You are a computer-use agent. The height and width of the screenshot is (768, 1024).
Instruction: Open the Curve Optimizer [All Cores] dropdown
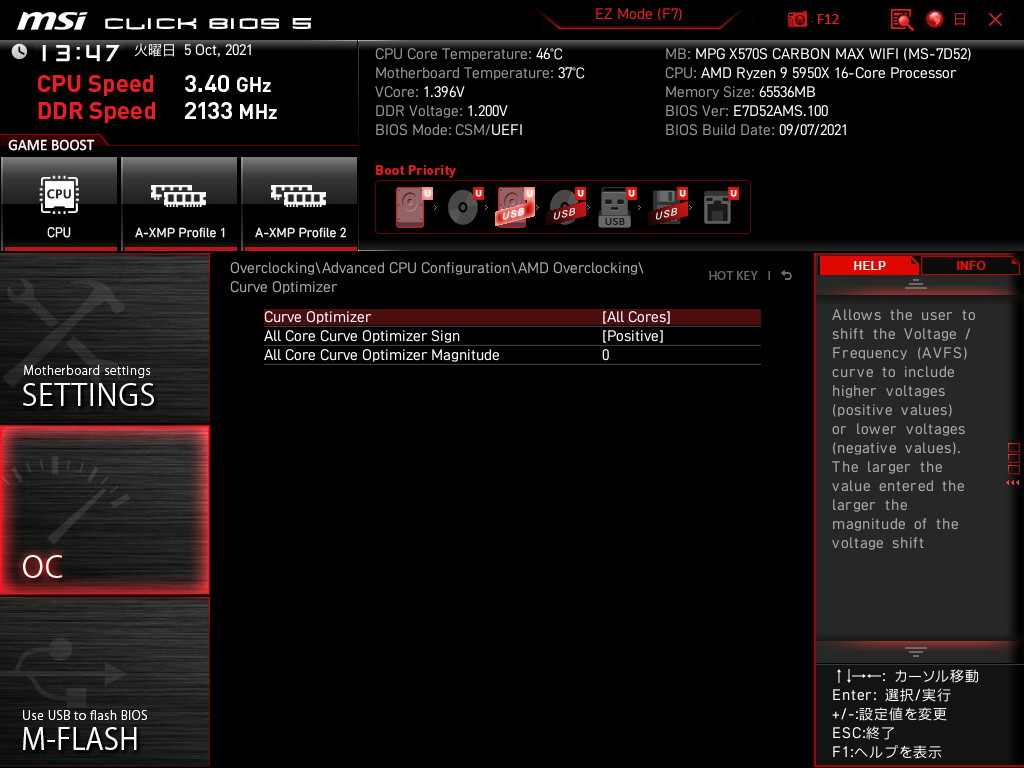click(x=512, y=317)
